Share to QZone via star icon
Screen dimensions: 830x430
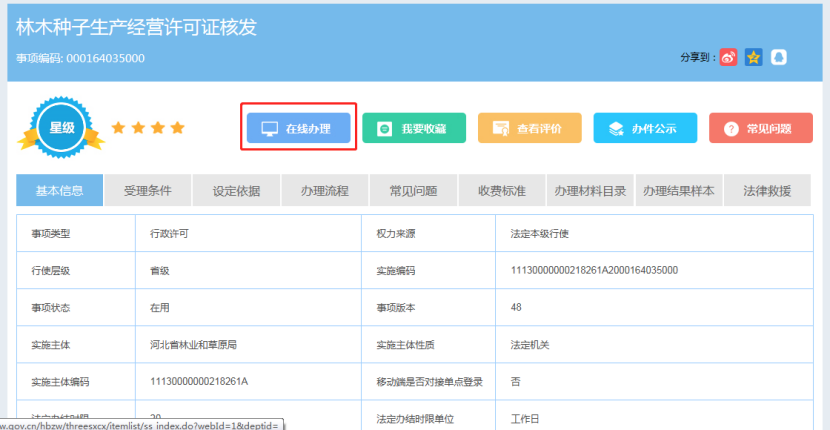[x=754, y=57]
